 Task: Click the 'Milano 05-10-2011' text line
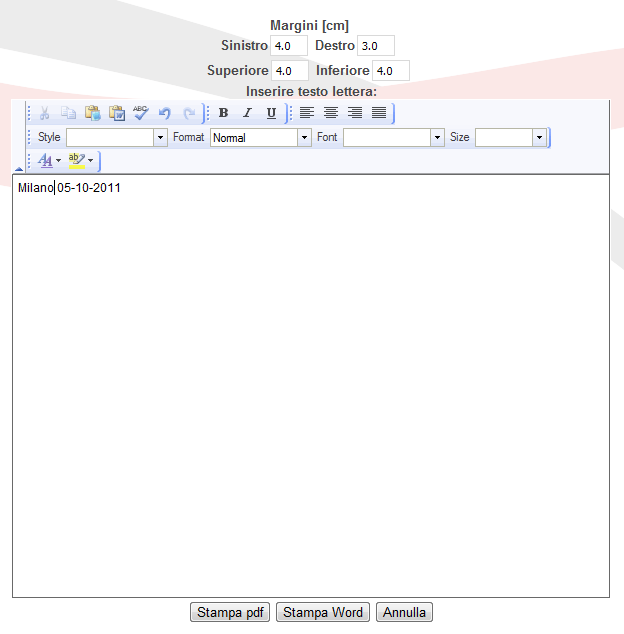pos(69,188)
